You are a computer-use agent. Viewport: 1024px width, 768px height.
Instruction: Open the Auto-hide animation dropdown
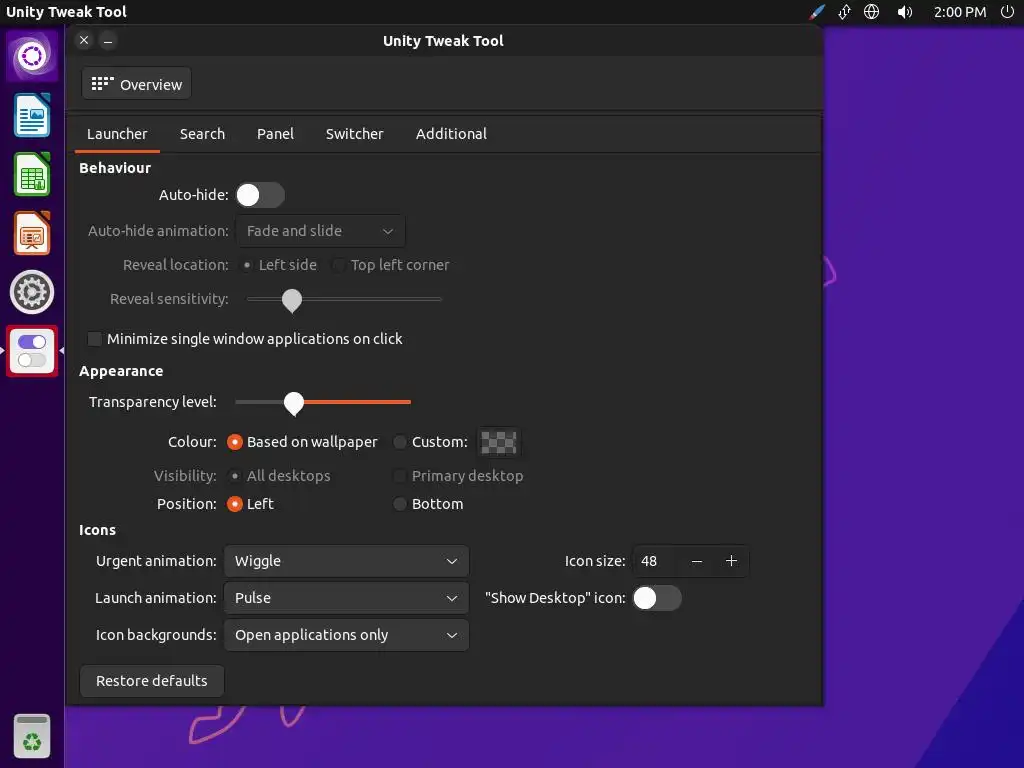point(320,231)
